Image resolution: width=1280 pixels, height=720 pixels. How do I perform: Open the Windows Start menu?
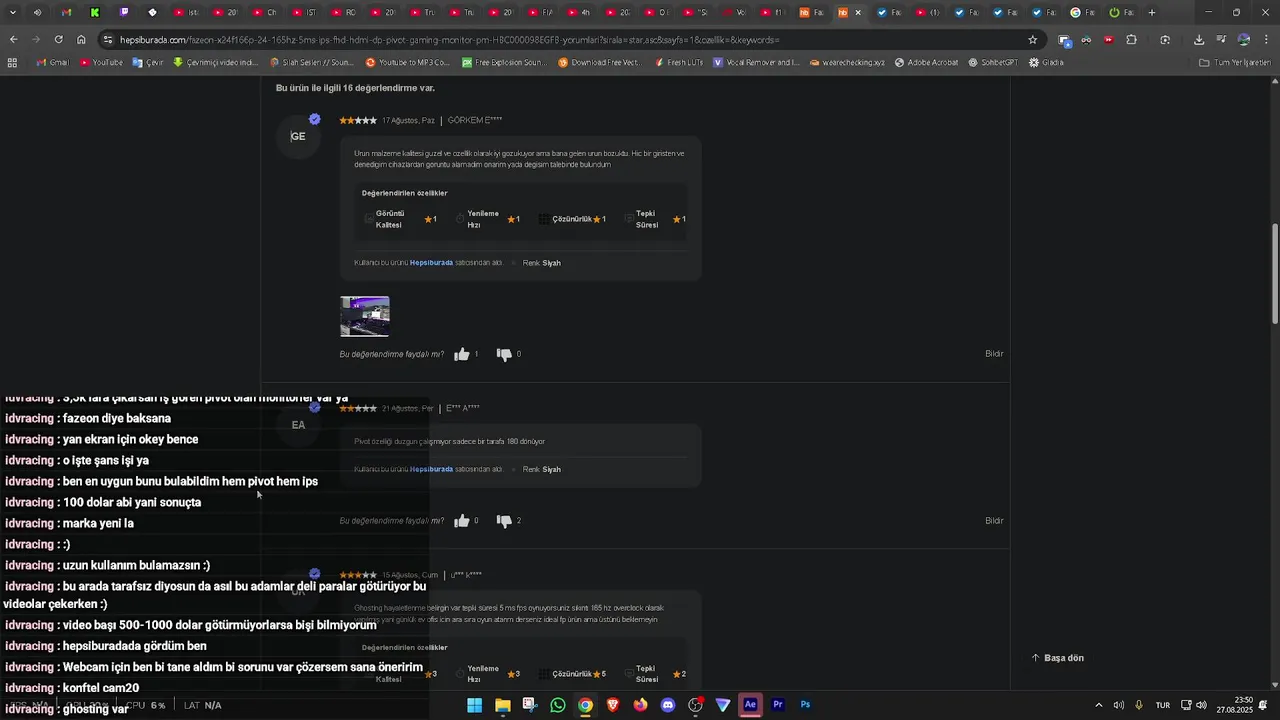click(x=475, y=705)
